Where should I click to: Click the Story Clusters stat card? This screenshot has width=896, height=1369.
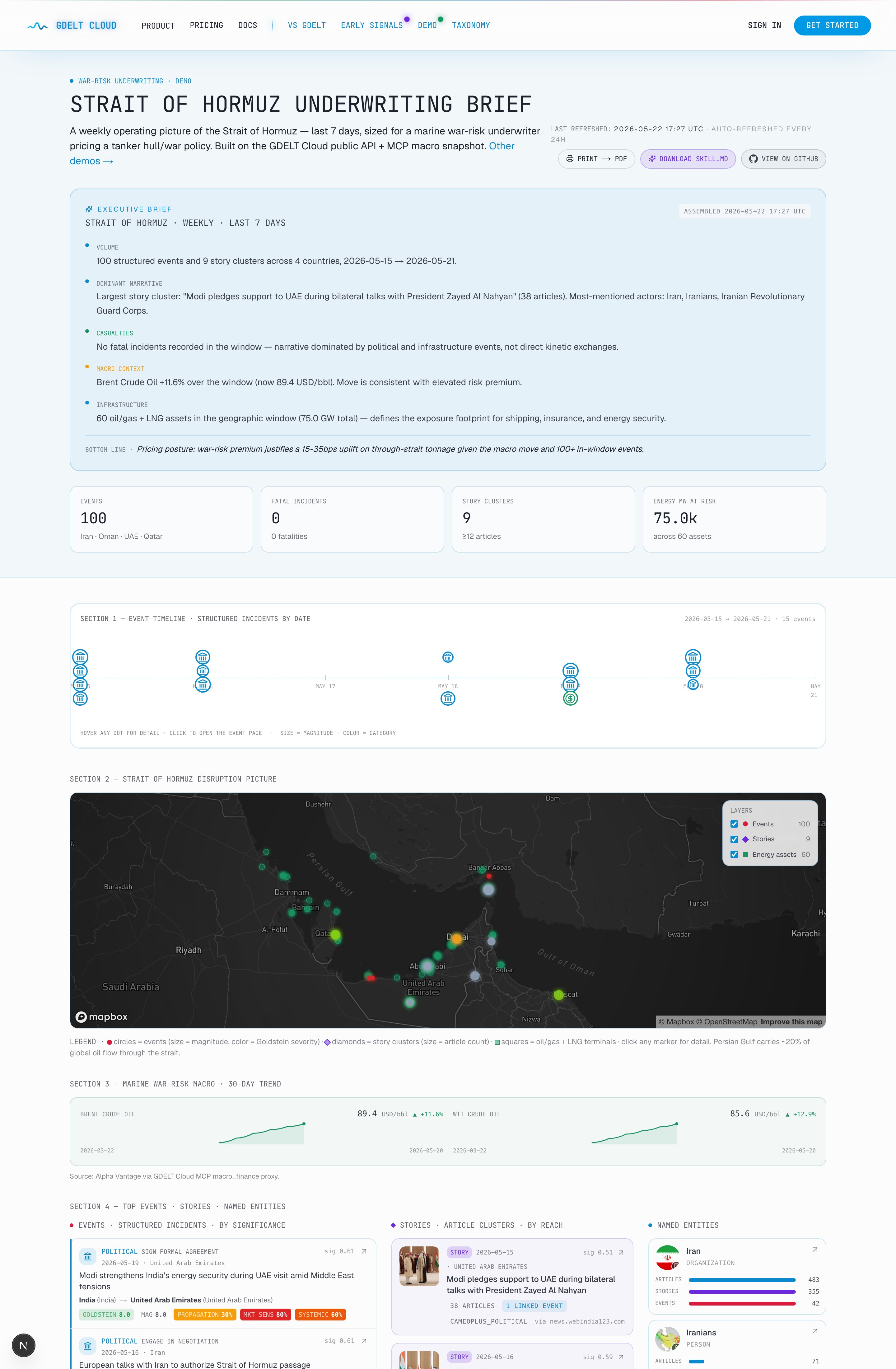pyautogui.click(x=544, y=519)
